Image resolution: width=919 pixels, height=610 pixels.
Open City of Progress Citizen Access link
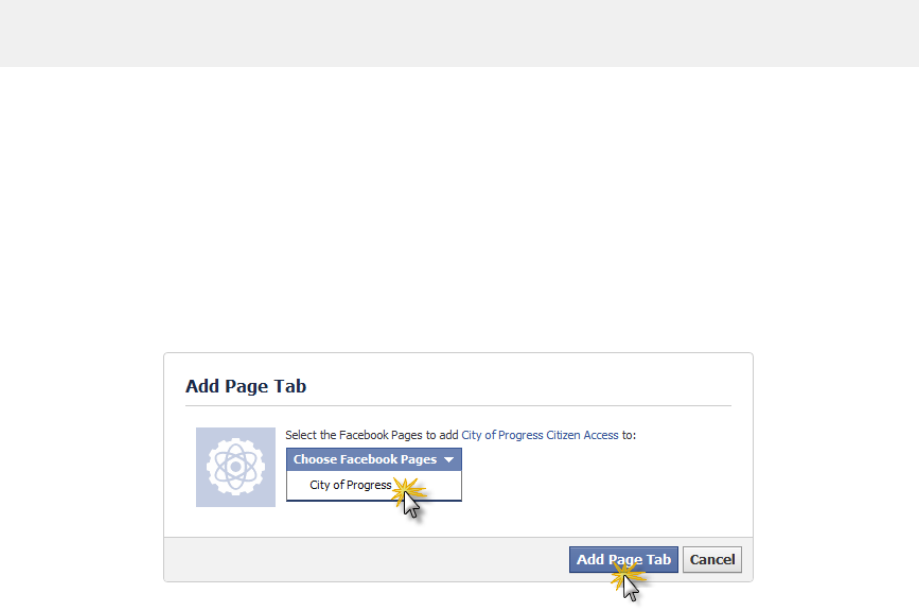pos(540,435)
